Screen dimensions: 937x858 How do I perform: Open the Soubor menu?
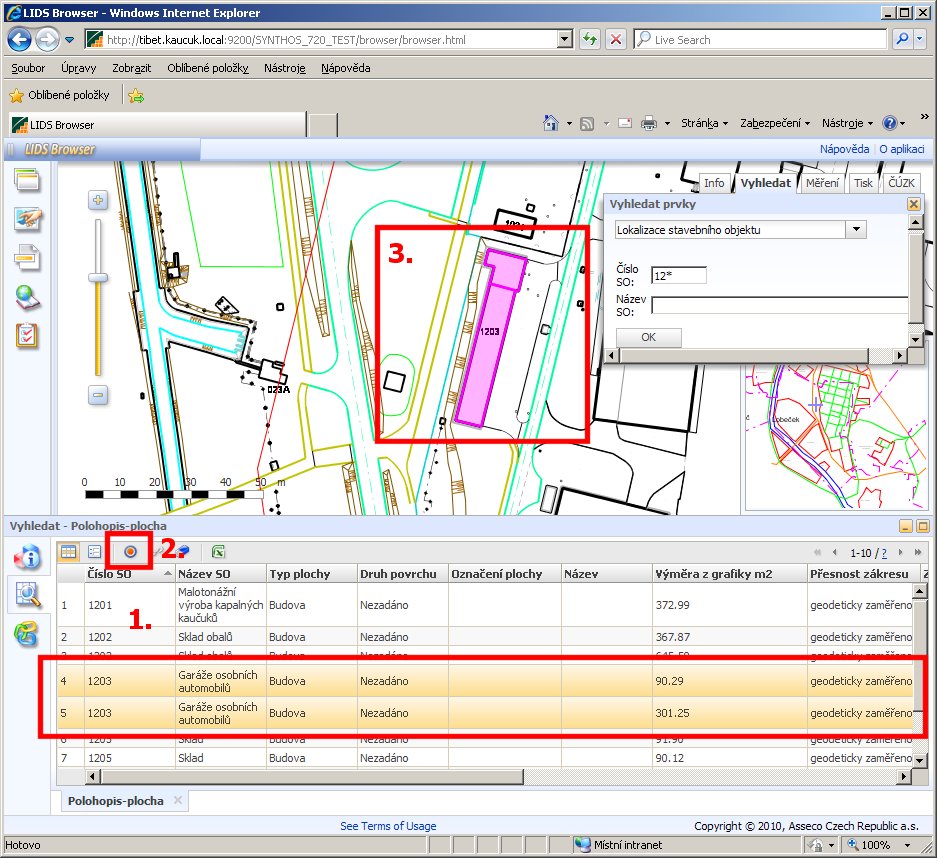coord(28,68)
